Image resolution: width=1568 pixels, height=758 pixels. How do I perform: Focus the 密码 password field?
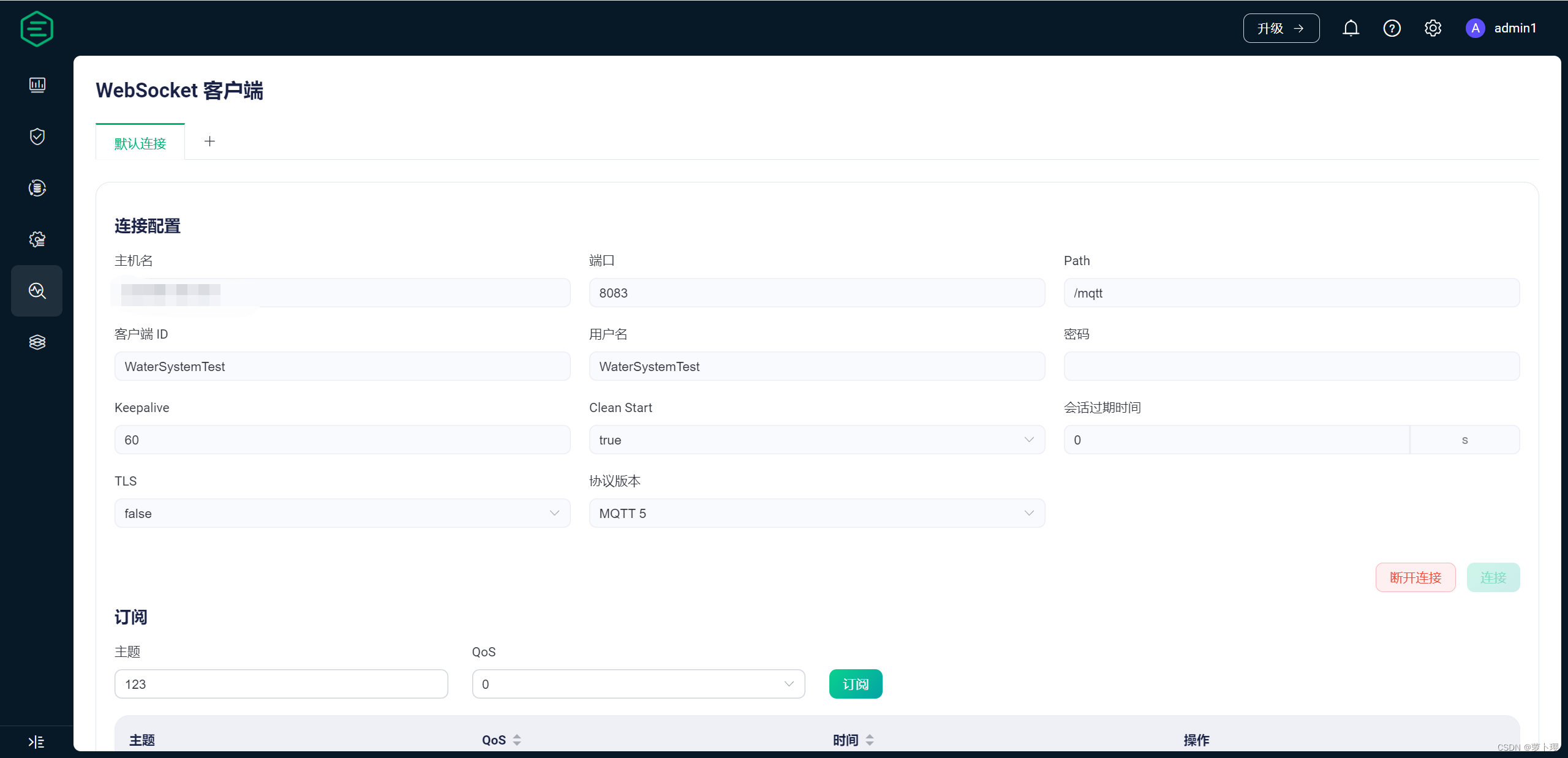click(x=1291, y=366)
